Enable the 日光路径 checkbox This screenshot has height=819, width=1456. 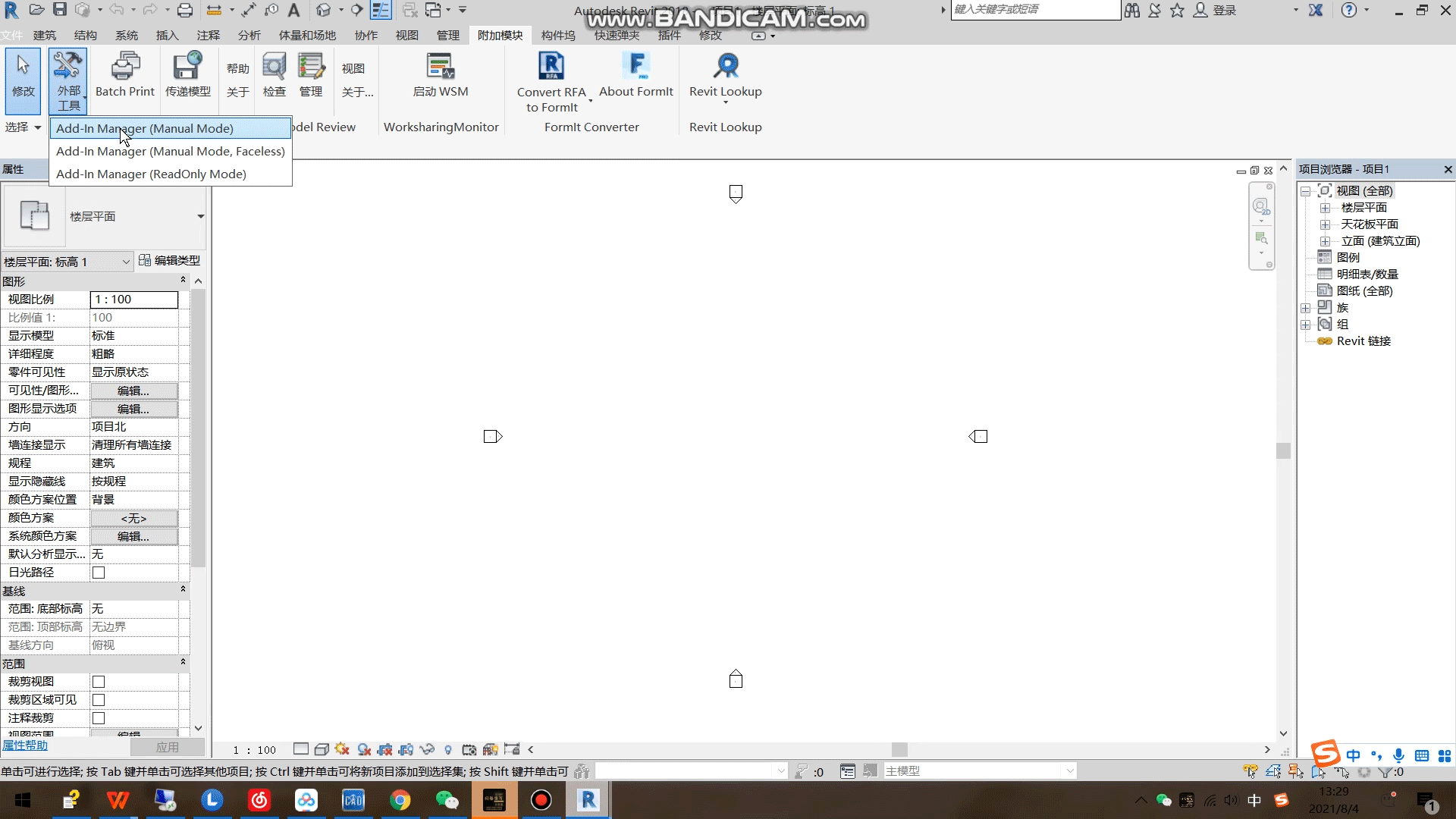pyautogui.click(x=99, y=573)
